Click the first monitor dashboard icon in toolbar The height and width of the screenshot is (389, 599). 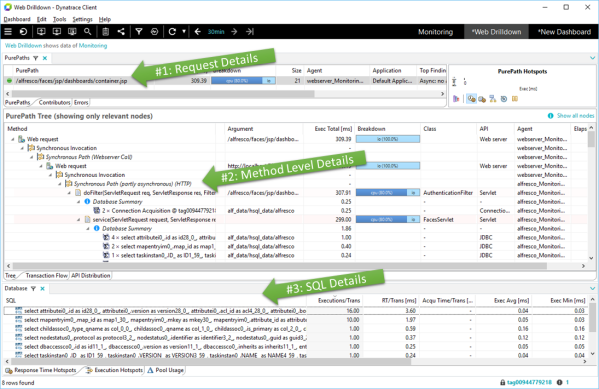point(41,32)
